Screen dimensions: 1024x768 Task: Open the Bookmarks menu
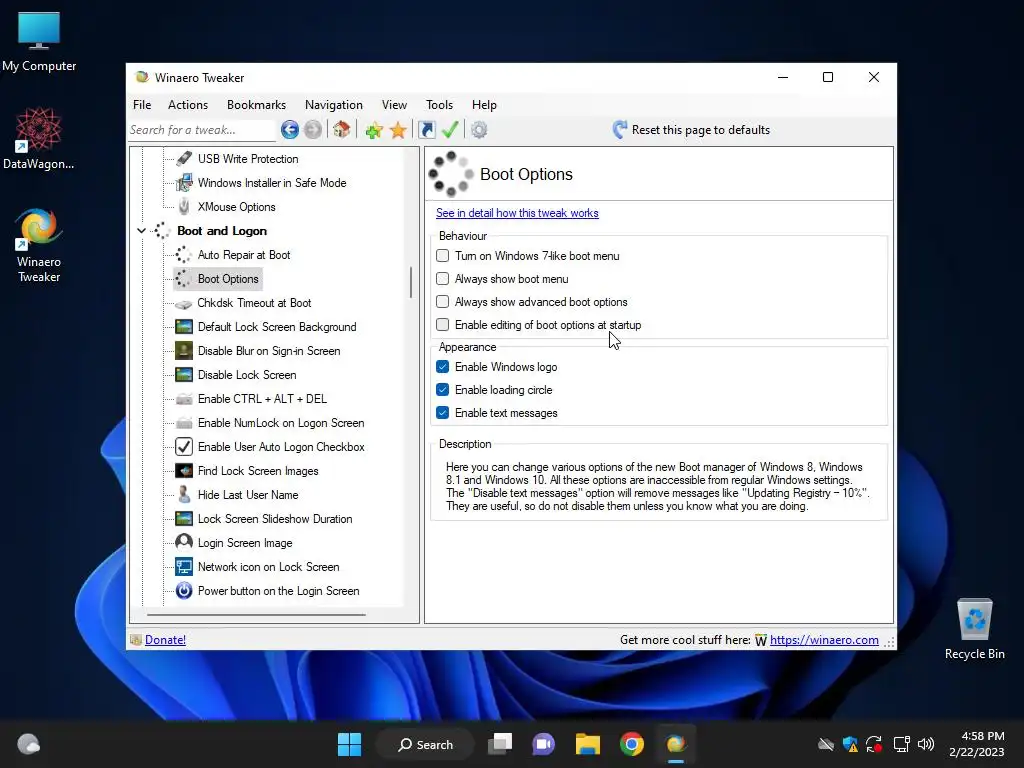256,104
